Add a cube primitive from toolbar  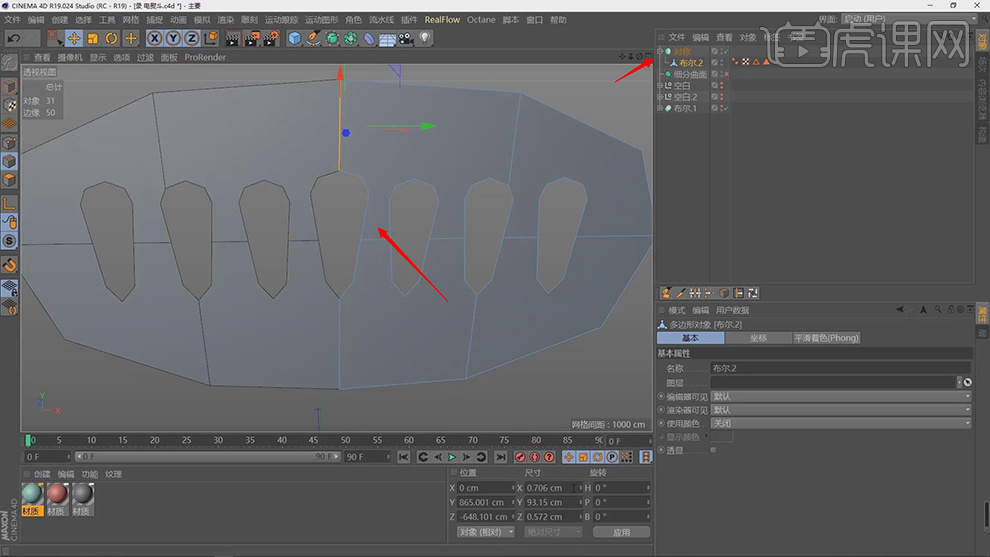[x=295, y=38]
